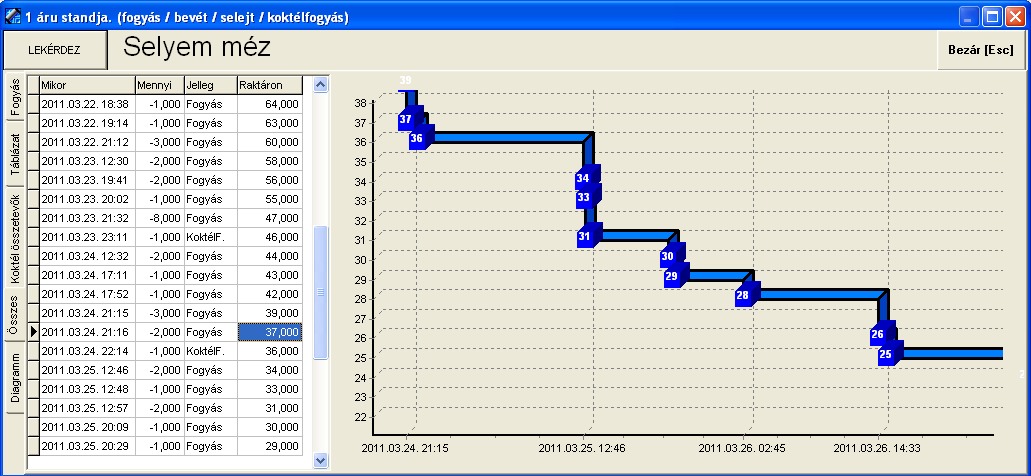The image size is (1031, 476).
Task: Click chart data point labeled 28
Action: tap(744, 295)
